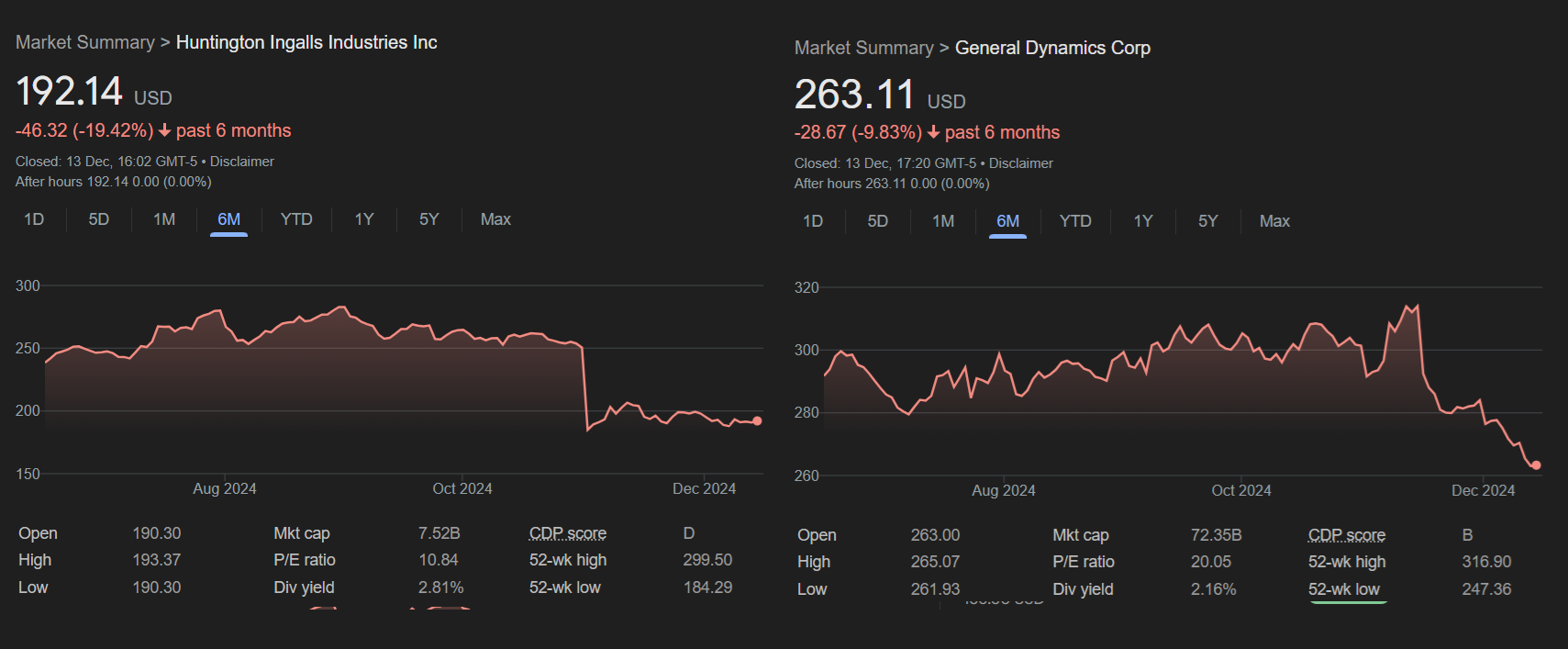
Task: Click CDP score label in Huntington Ingalls stats
Action: tap(568, 533)
